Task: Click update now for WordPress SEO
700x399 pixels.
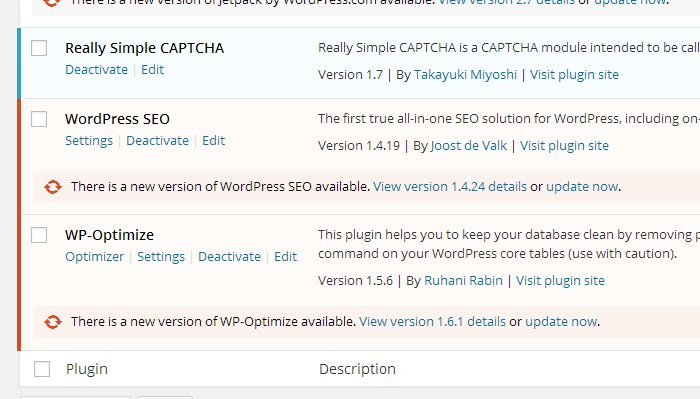Action: click(582, 187)
